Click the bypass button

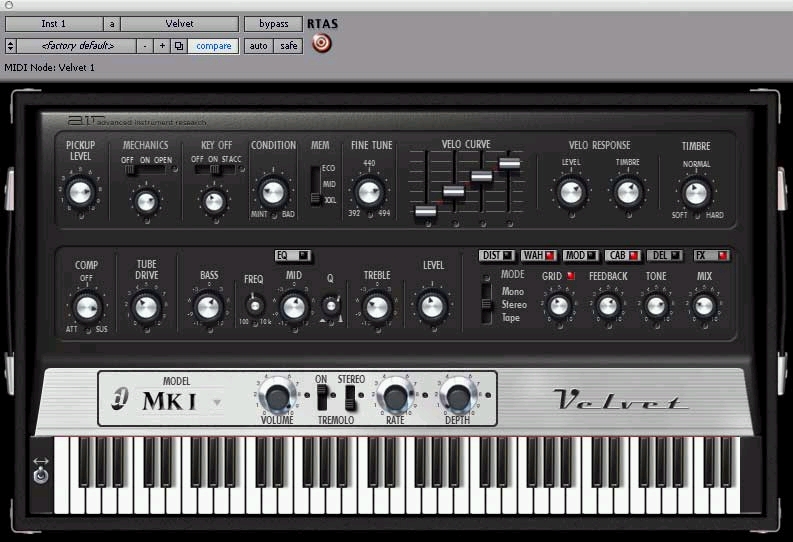point(273,24)
